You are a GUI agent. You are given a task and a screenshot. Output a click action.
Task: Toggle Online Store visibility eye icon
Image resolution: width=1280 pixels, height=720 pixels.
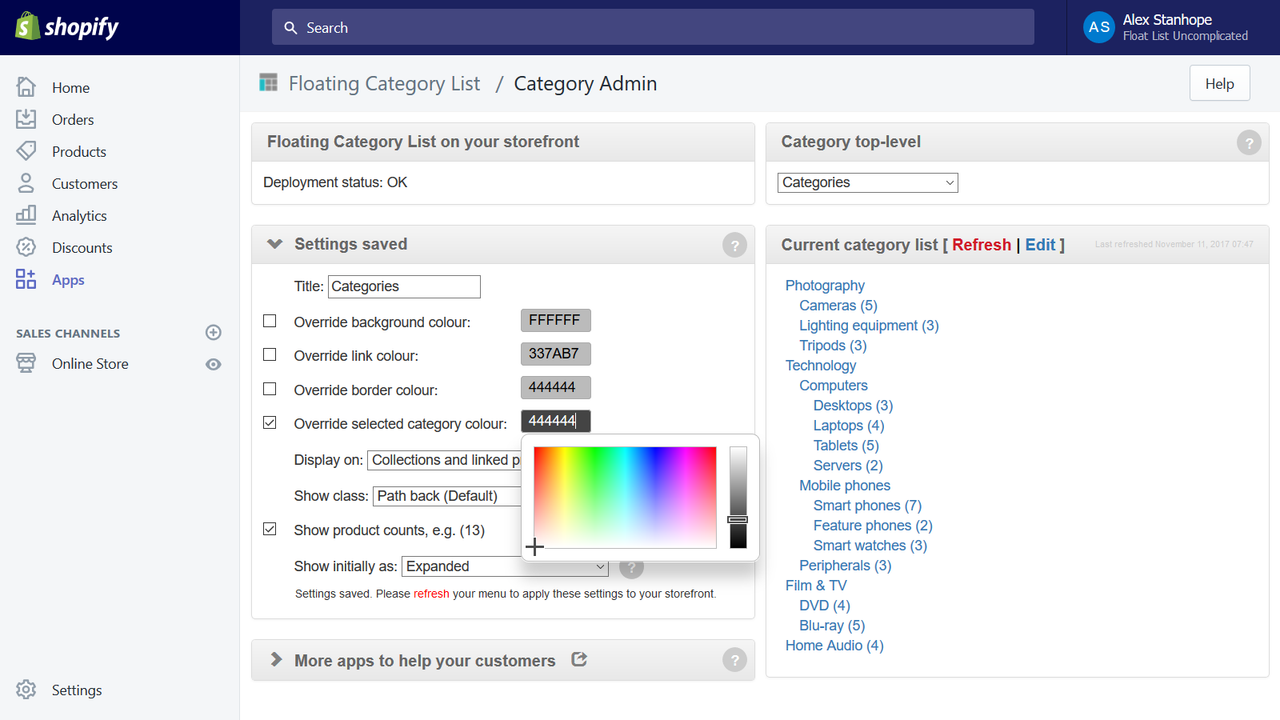[213, 364]
